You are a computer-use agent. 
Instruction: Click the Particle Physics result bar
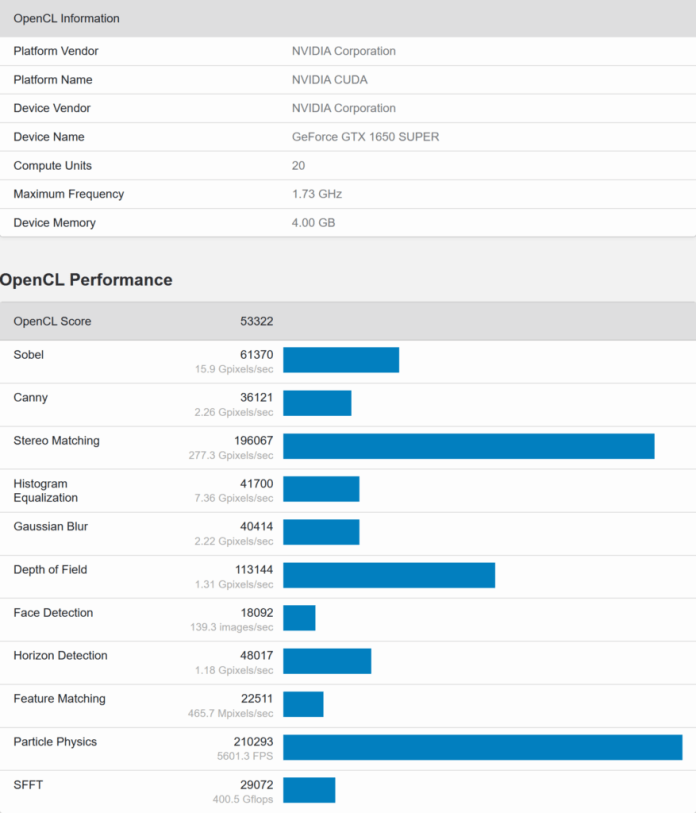coord(482,747)
